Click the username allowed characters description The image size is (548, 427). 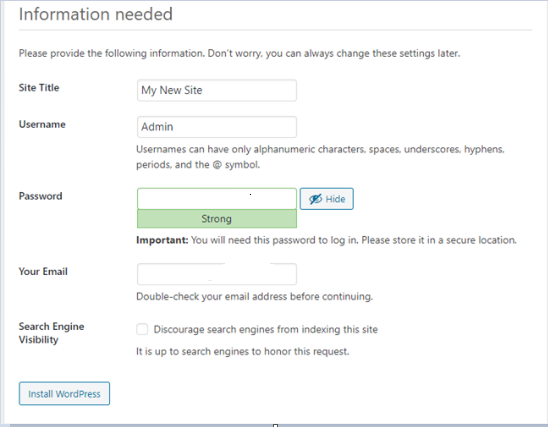click(320, 157)
